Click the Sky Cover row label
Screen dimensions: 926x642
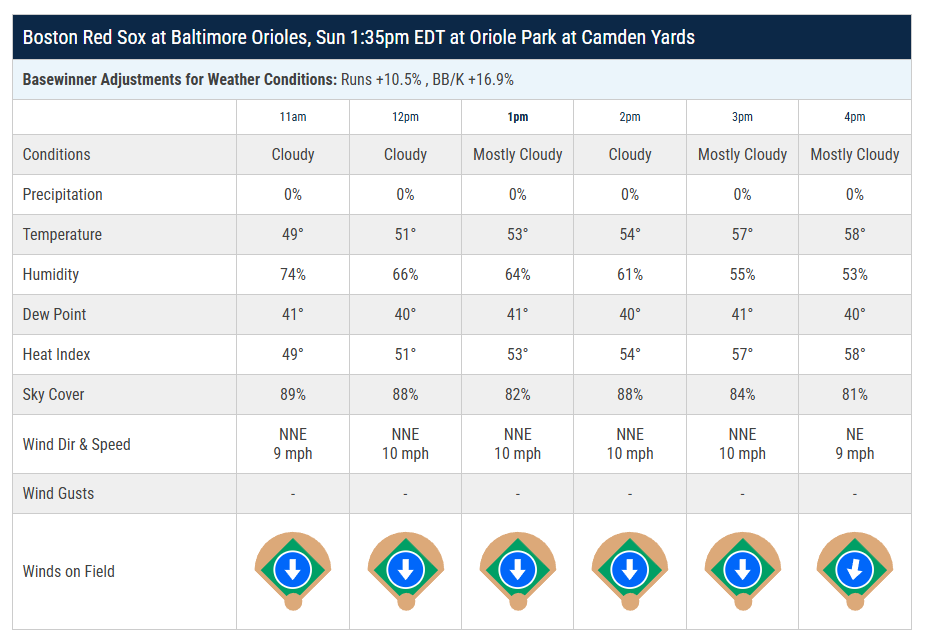[54, 394]
